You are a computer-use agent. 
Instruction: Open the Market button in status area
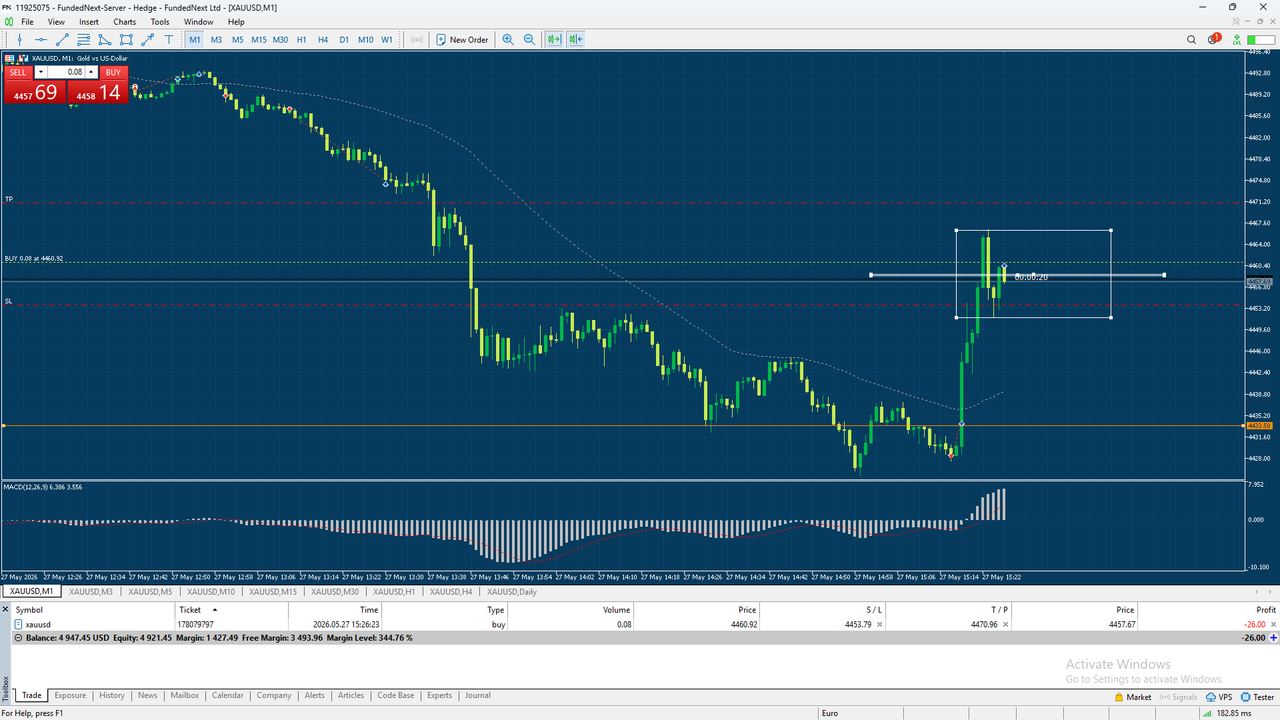tap(1132, 696)
